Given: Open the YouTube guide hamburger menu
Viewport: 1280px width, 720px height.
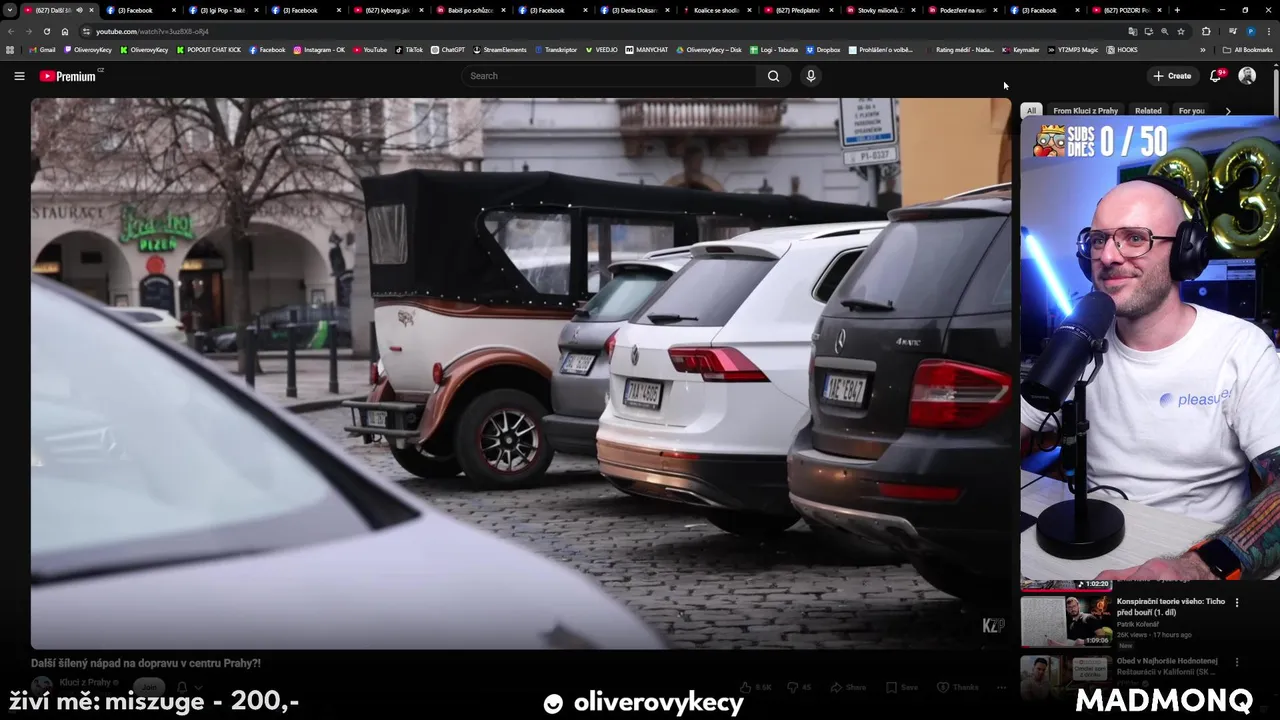Looking at the screenshot, I should 19,76.
